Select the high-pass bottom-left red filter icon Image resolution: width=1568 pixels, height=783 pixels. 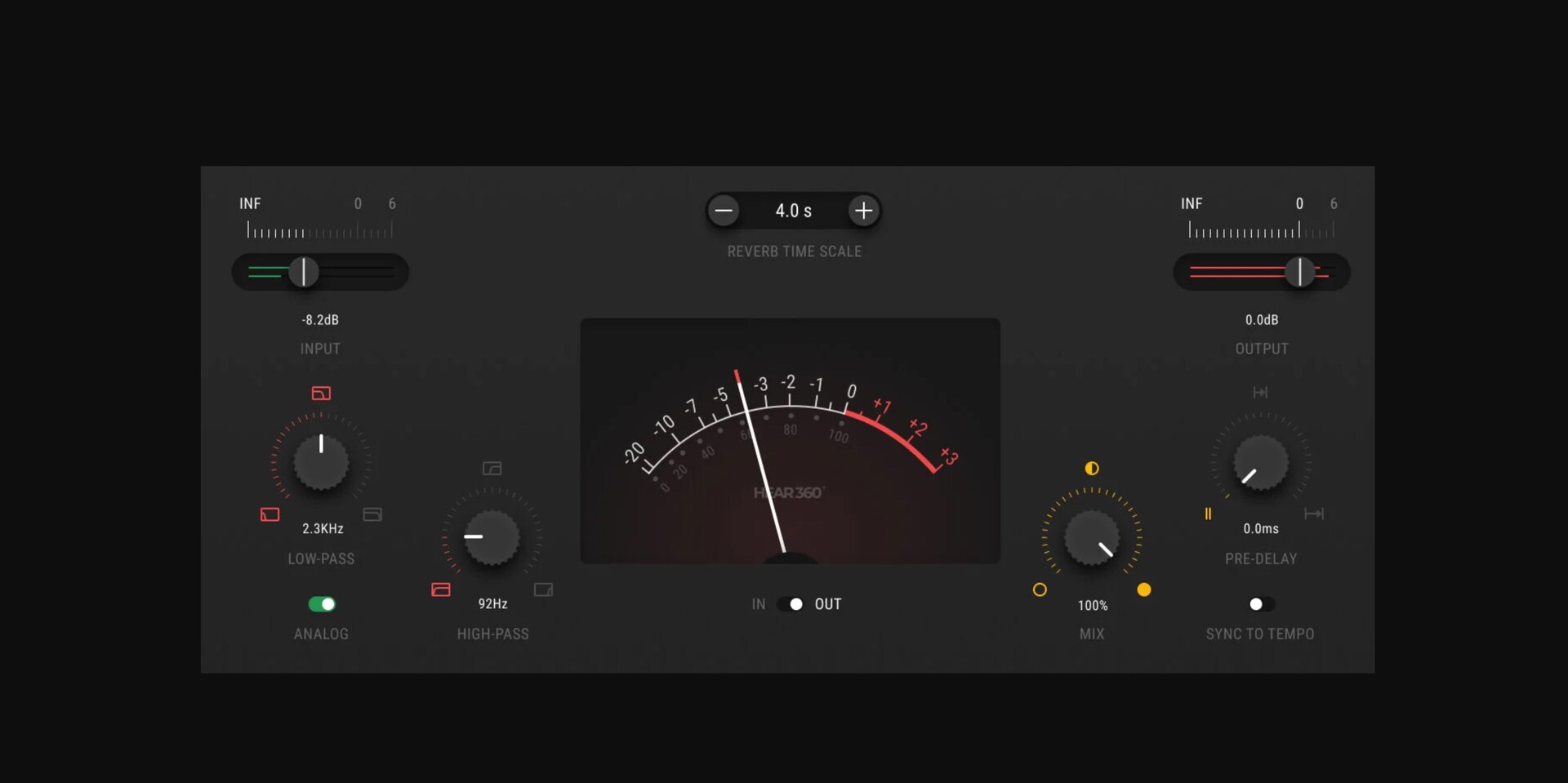tap(441, 589)
